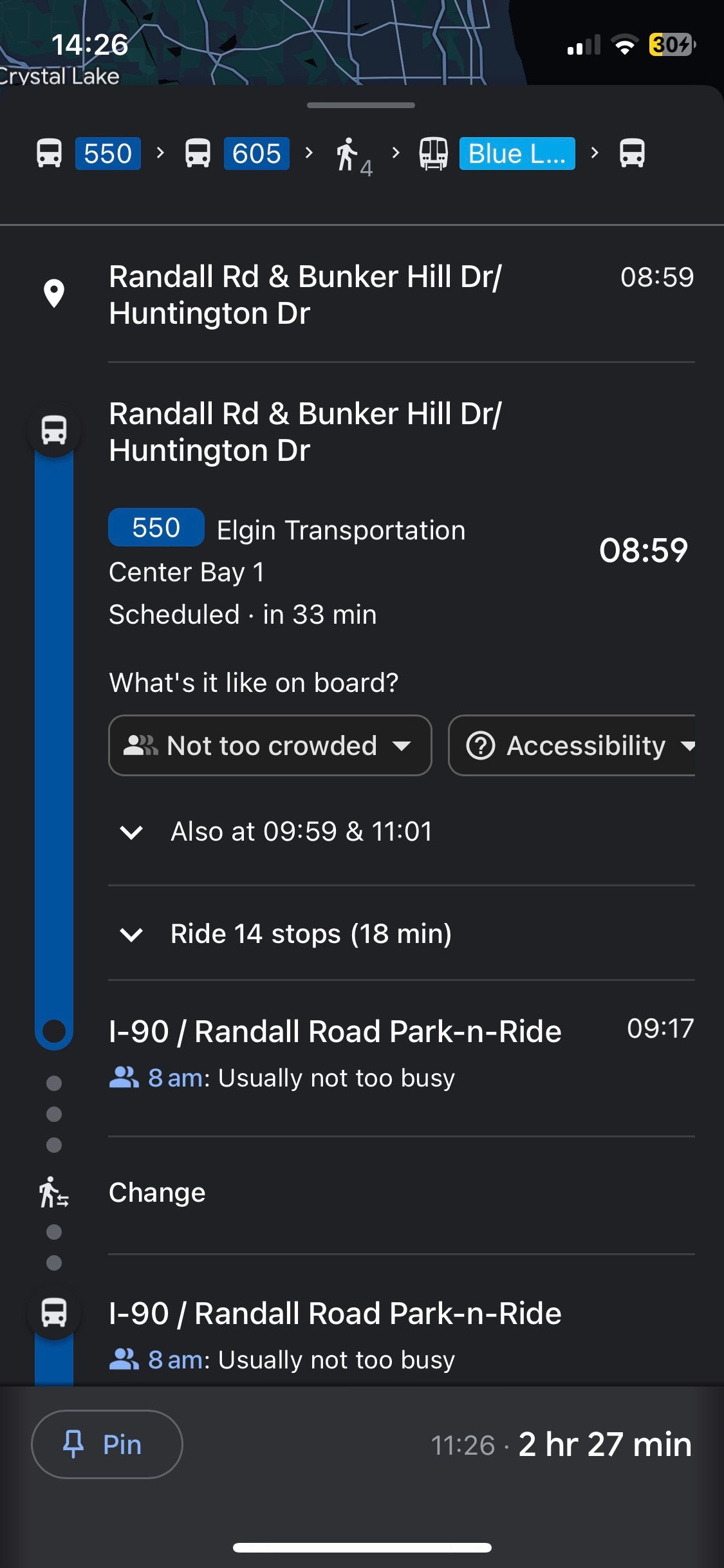This screenshot has height=1568, width=724.
Task: Tap the starting point Randall Rd & Bunker Hill row
Action: pyautogui.click(x=306, y=295)
